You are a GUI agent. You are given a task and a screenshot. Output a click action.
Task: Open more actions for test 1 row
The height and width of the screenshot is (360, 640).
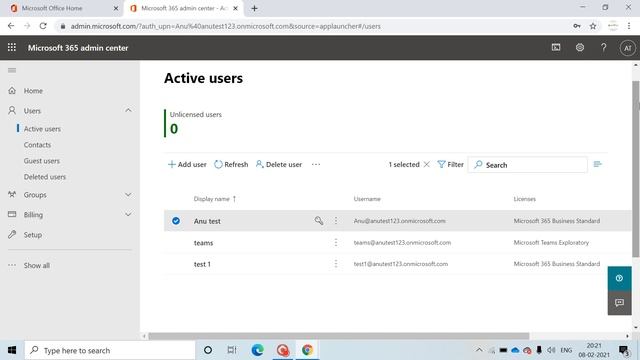point(336,264)
